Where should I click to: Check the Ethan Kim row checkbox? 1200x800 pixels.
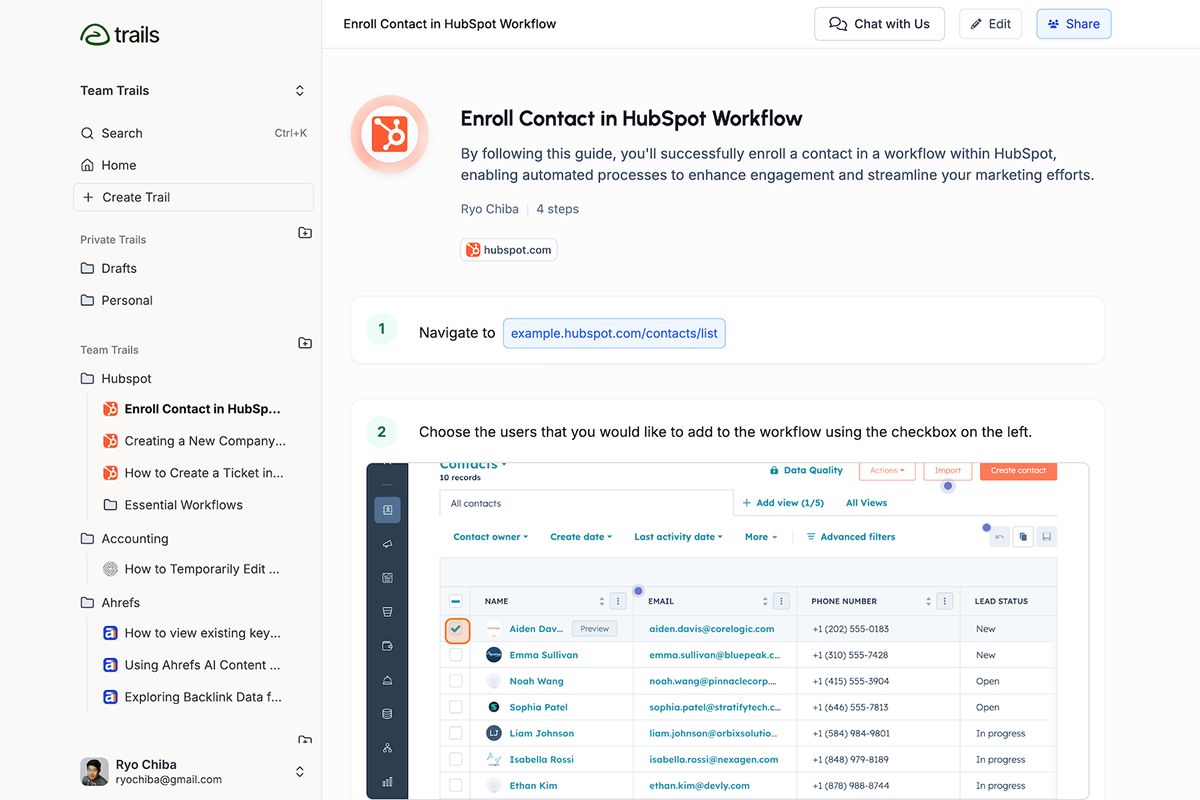tap(456, 785)
